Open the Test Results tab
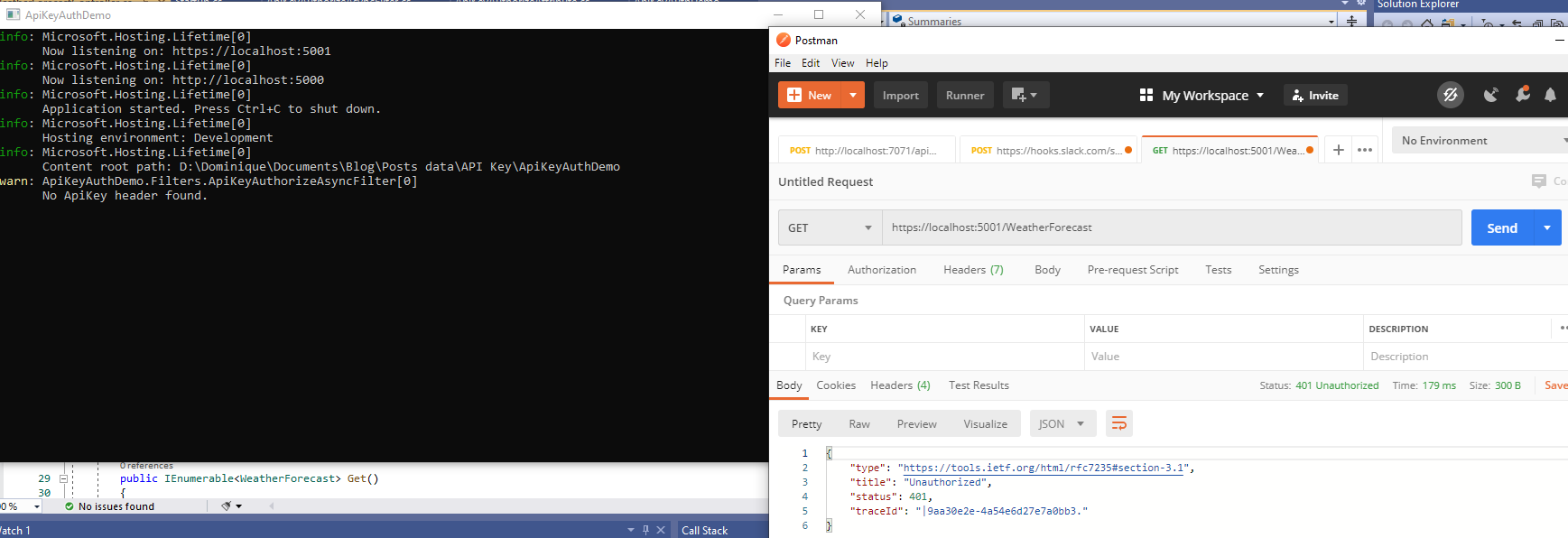The width and height of the screenshot is (1568, 538). (x=979, y=385)
